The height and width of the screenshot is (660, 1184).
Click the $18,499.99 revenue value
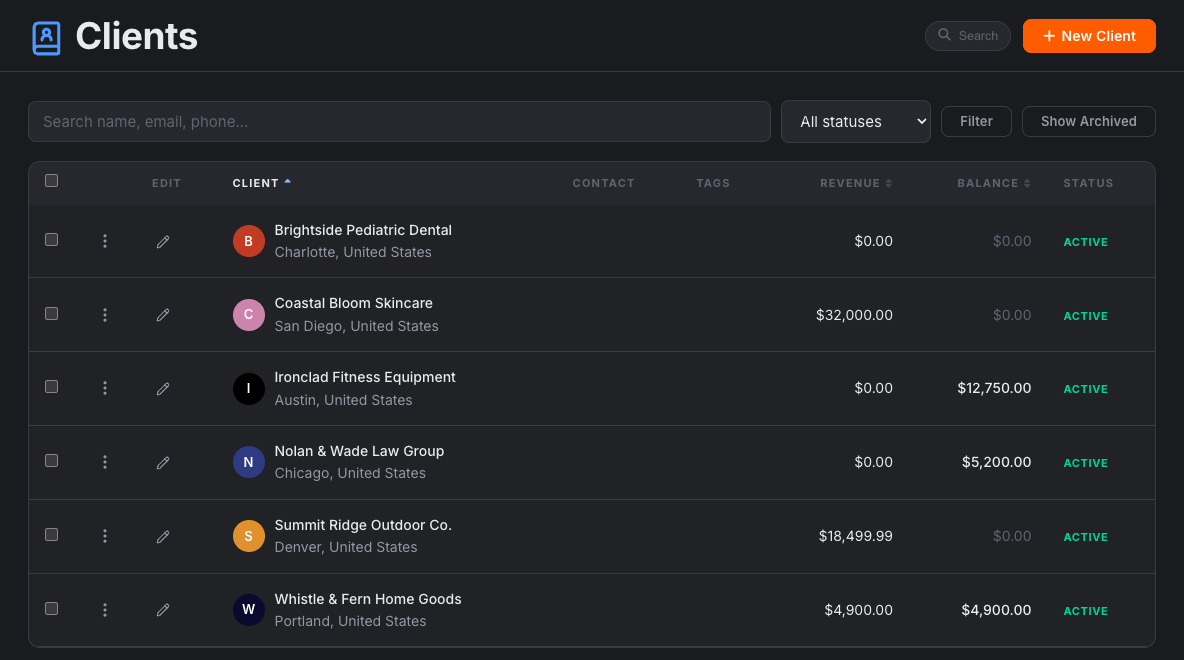[x=856, y=536]
